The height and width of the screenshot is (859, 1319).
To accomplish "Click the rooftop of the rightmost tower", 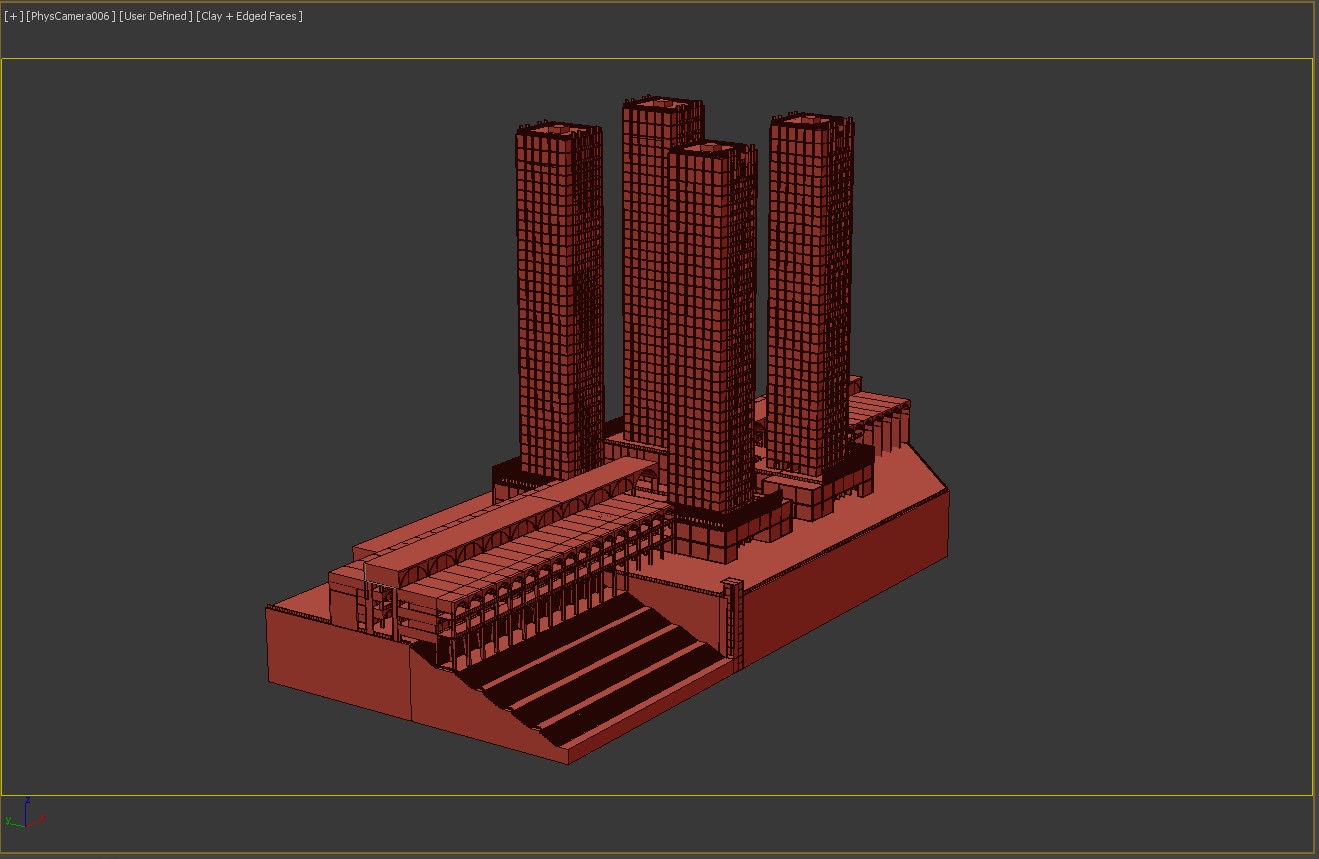I will click(810, 119).
